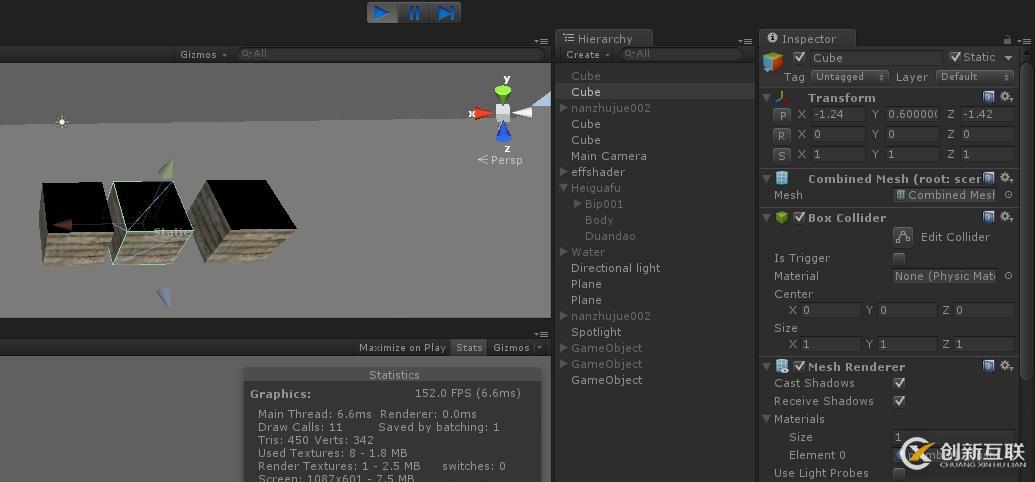Click the object name field Cube
Image resolution: width=1035 pixels, height=482 pixels.
click(x=876, y=58)
